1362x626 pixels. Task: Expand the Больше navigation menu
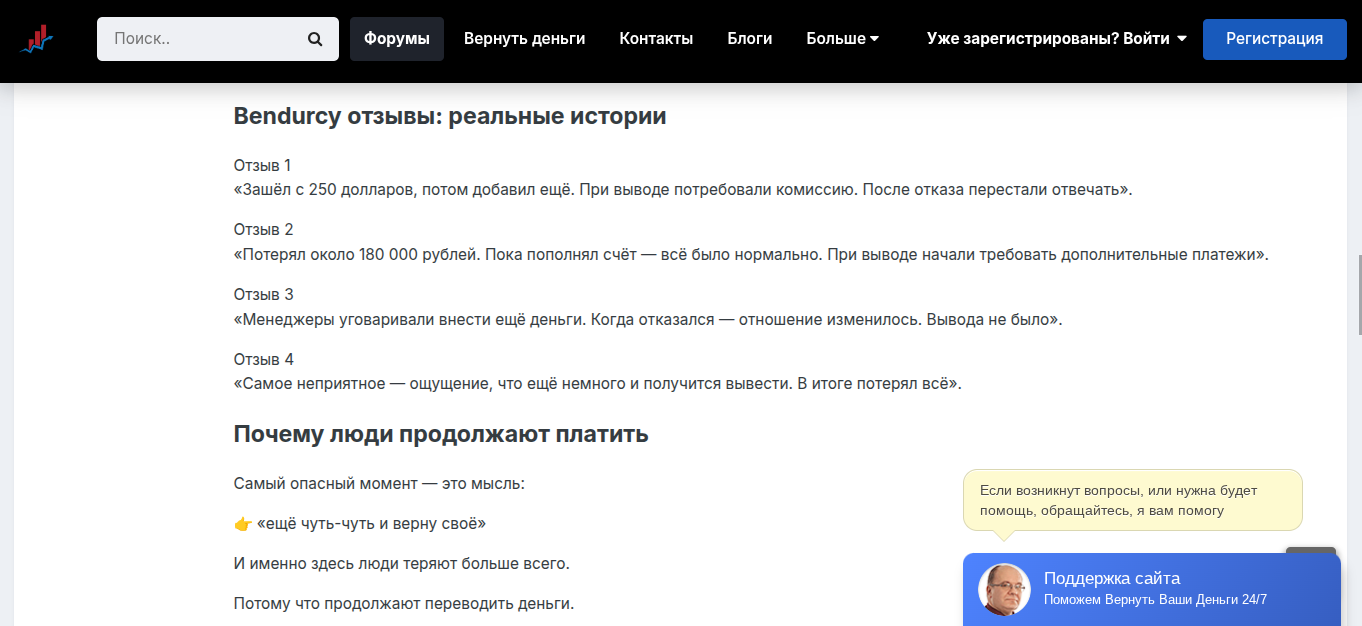click(x=842, y=39)
